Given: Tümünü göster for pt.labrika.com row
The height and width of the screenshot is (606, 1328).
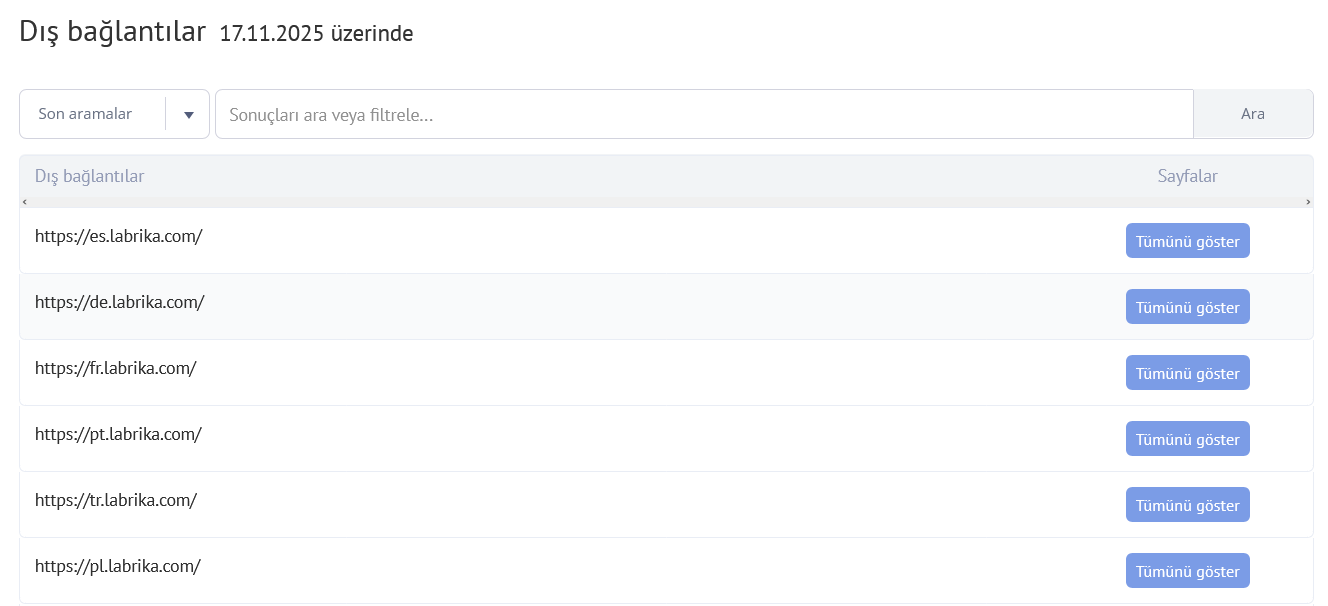Looking at the screenshot, I should (1187, 439).
